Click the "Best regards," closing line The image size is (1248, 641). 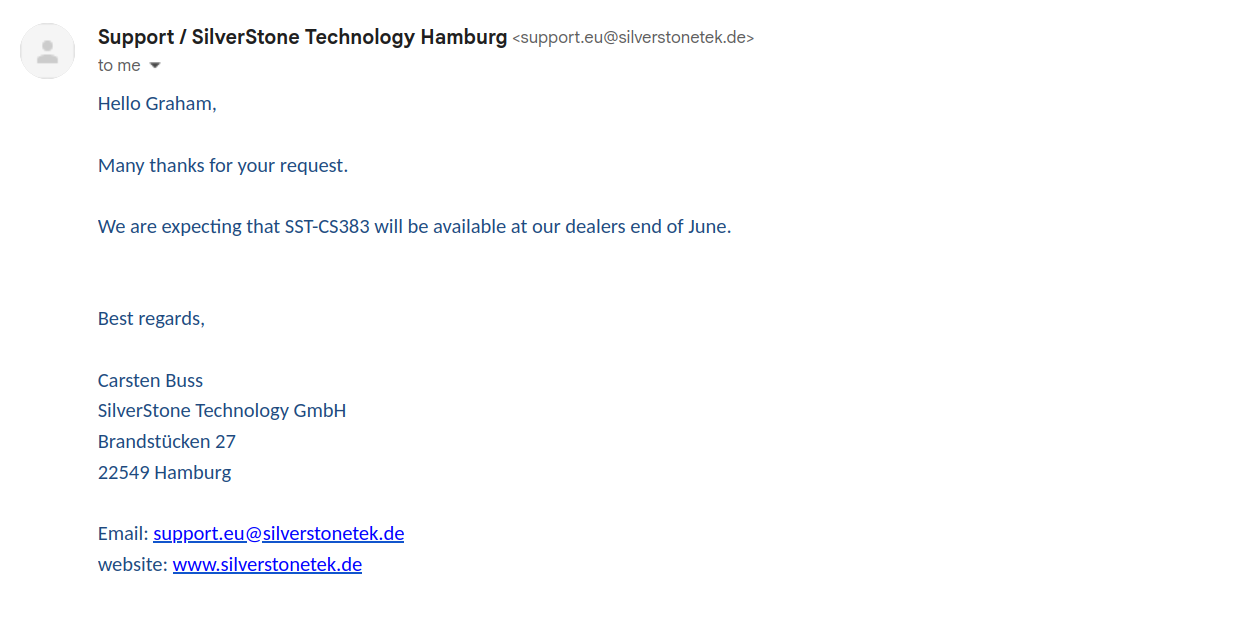151,318
